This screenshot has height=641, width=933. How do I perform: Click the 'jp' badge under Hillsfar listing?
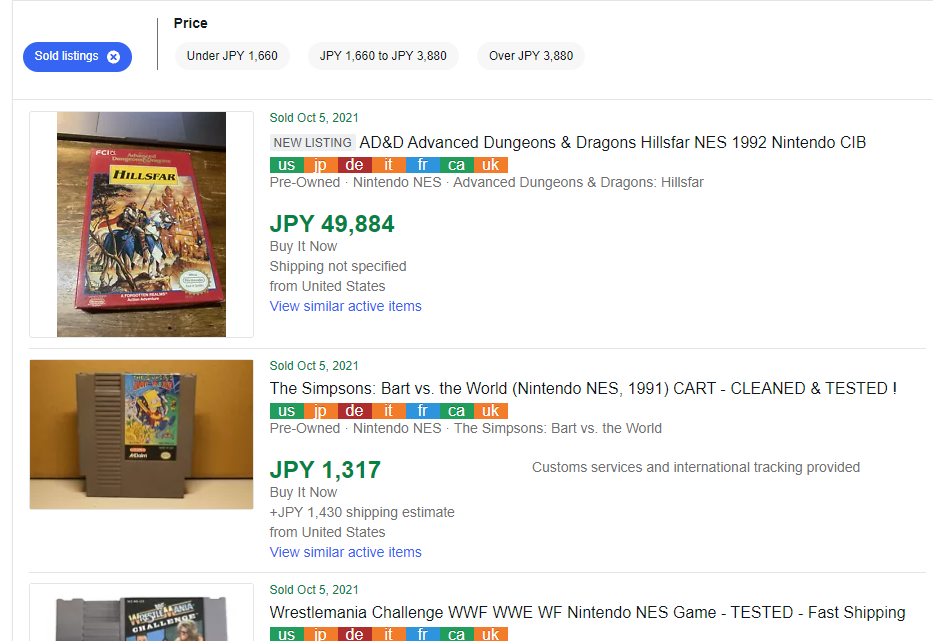(320, 165)
